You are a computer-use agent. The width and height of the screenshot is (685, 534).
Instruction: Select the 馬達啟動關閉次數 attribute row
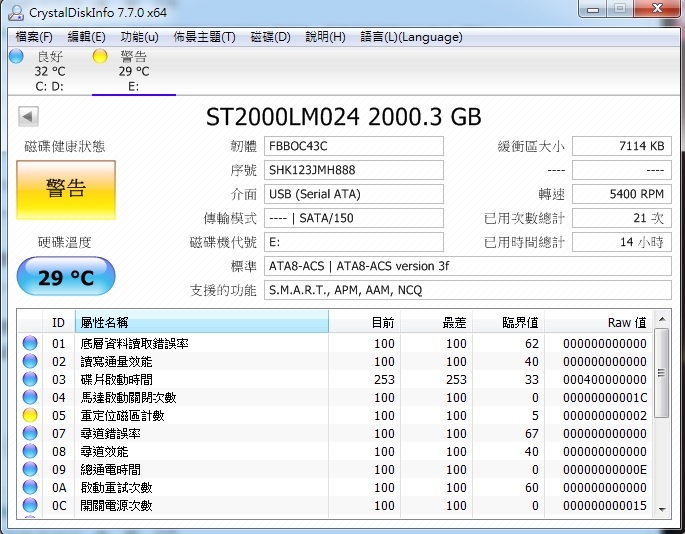pos(335,397)
